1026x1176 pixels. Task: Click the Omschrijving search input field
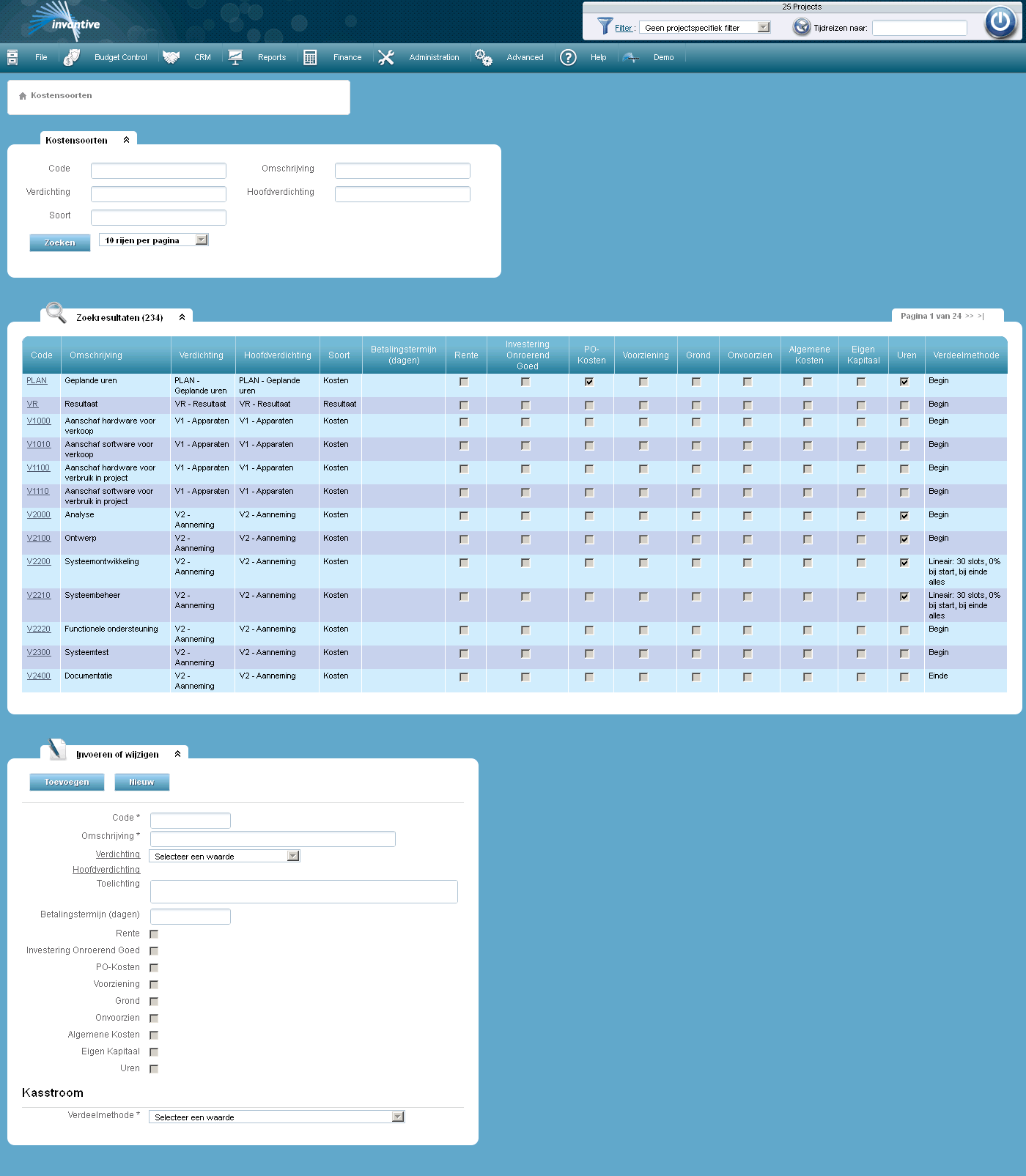pyautogui.click(x=402, y=171)
